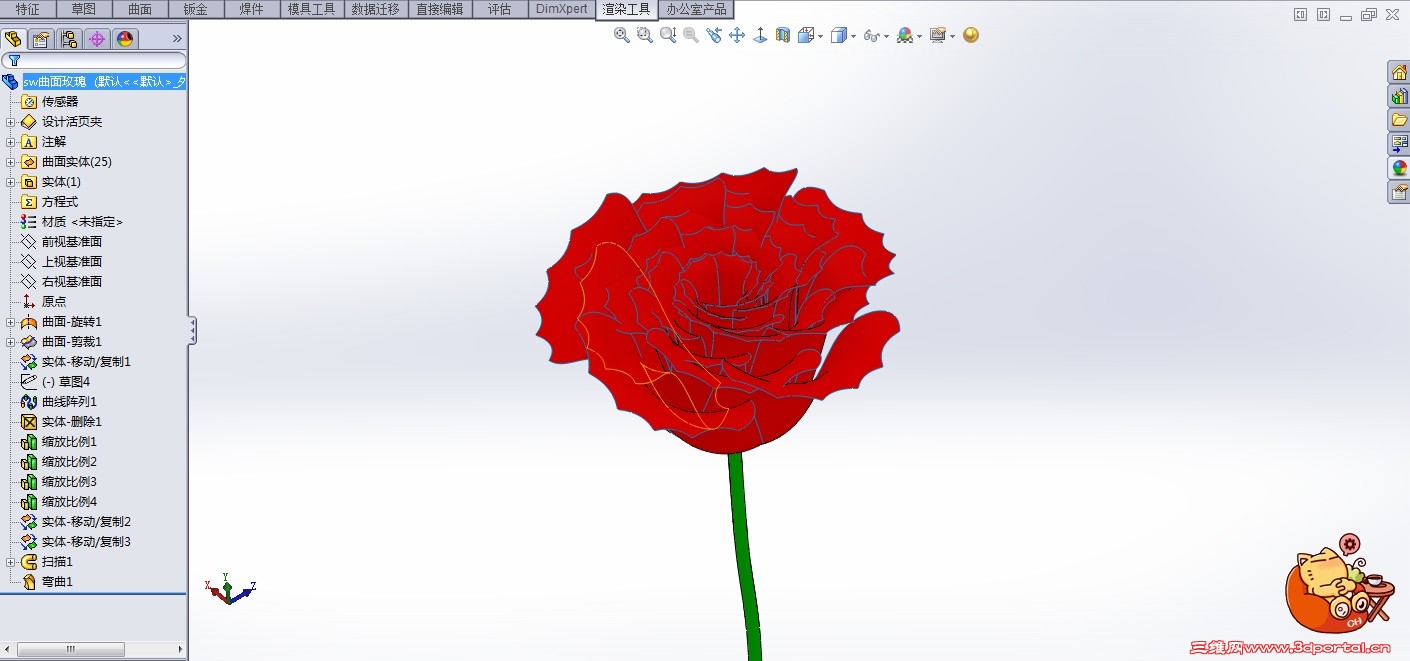
Task: Expand the 曲面实体(25) folder
Action: (x=10, y=162)
